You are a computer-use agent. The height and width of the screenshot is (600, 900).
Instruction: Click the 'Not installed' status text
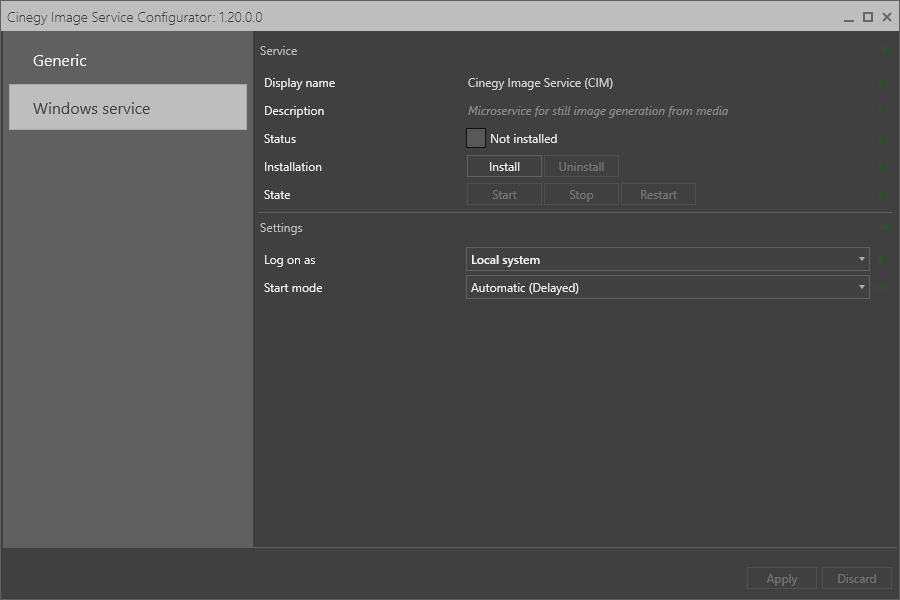[523, 139]
